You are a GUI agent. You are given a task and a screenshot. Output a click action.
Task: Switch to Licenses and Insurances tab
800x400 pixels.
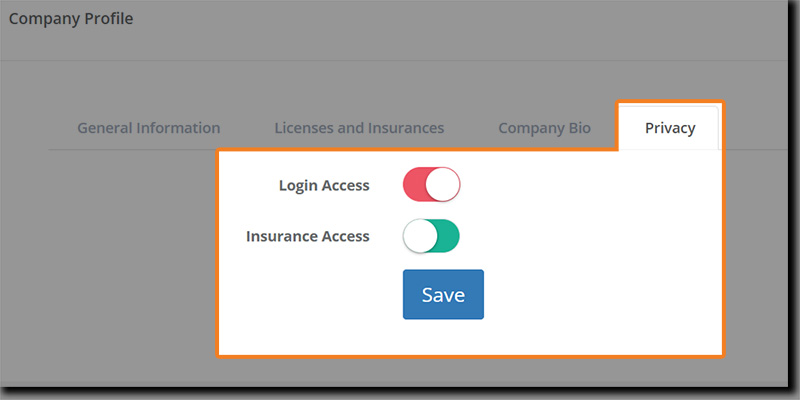(359, 128)
